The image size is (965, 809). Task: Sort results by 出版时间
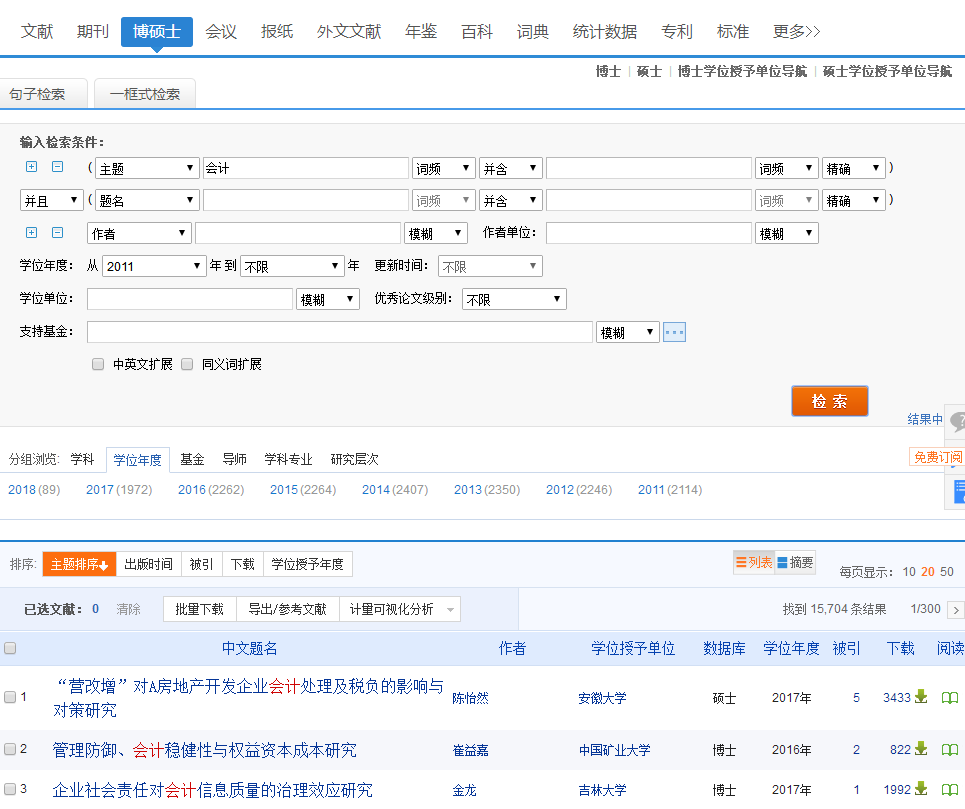click(148, 564)
